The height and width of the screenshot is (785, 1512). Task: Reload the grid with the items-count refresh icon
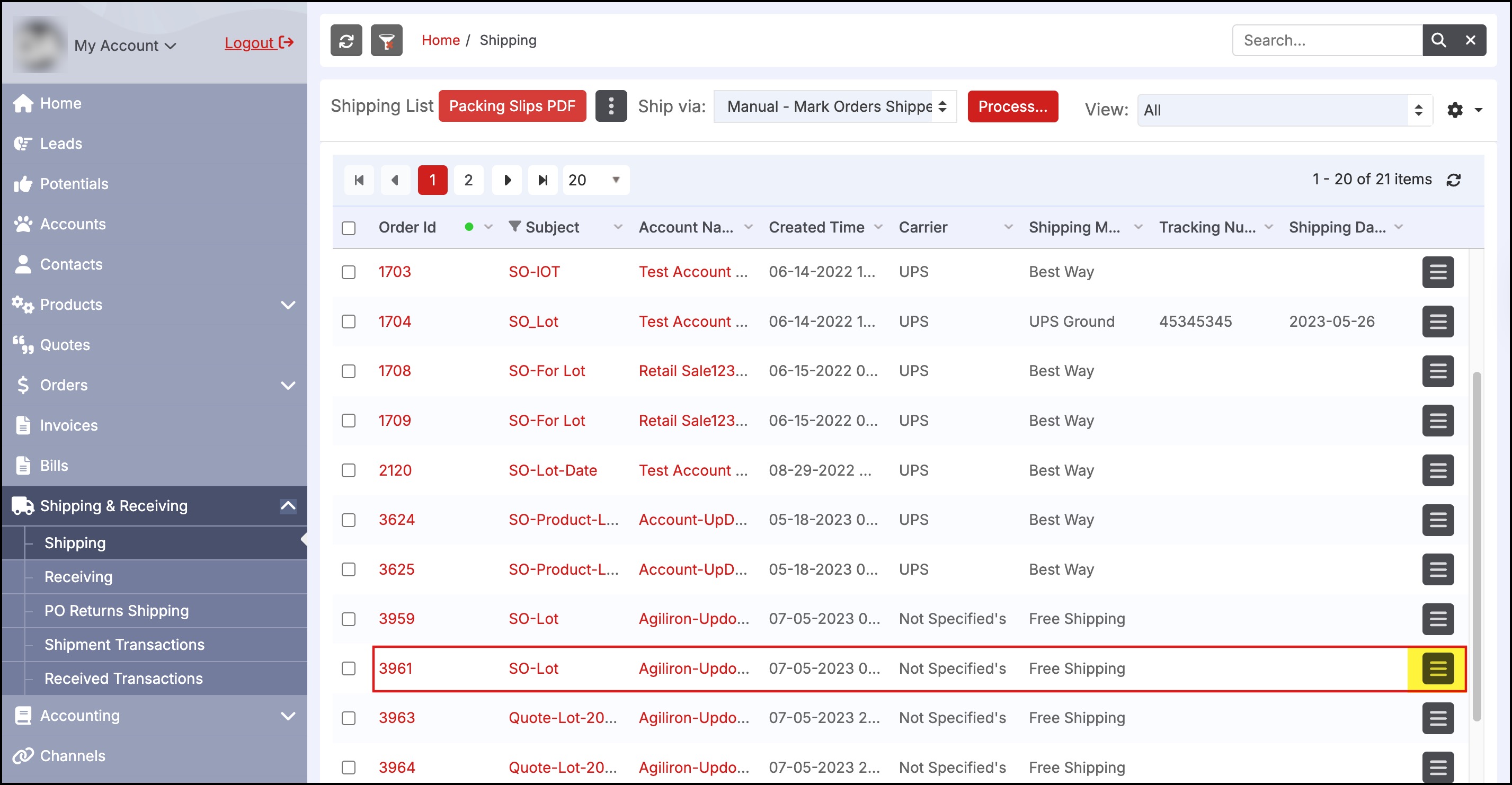click(x=1453, y=180)
